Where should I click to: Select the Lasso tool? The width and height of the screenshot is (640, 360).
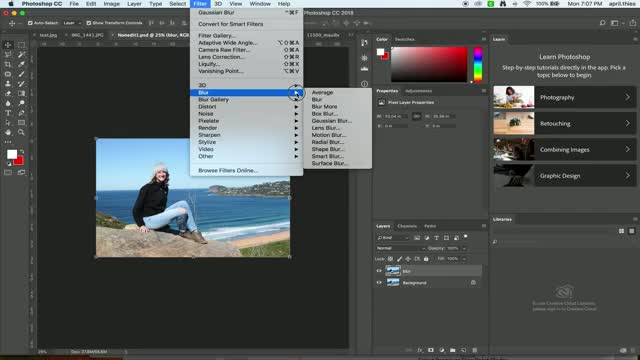tap(8, 55)
